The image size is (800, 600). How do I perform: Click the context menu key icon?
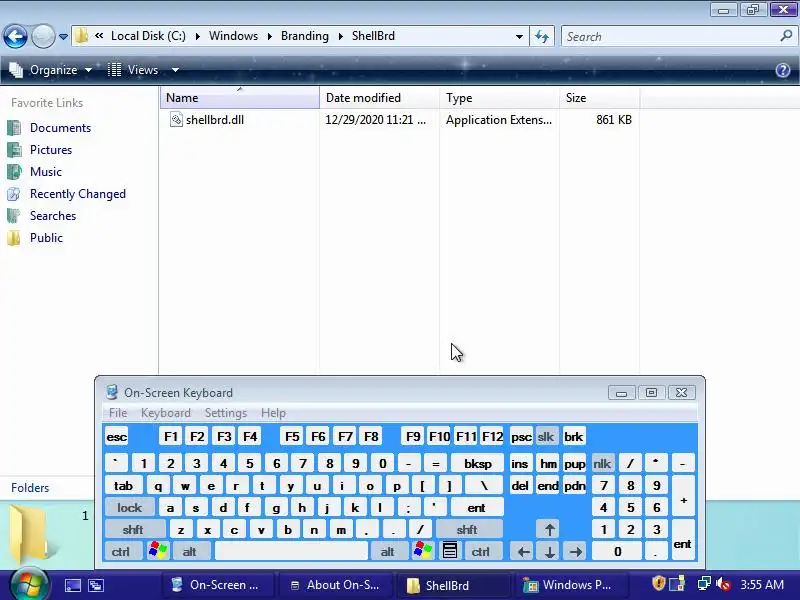(x=449, y=552)
